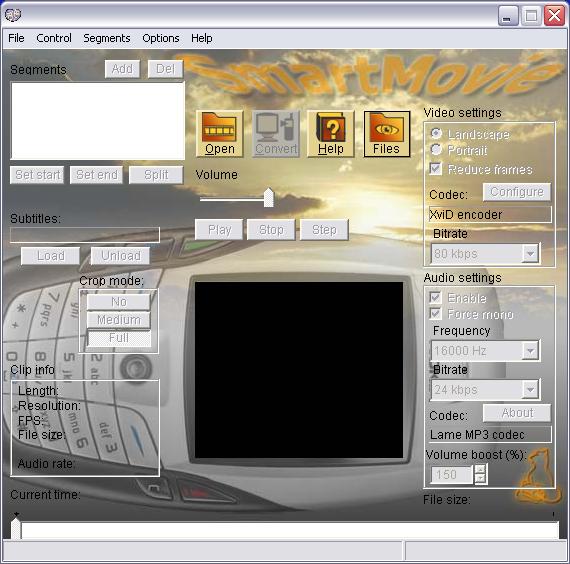Open the Segments menu
The height and width of the screenshot is (564, 570).
(107, 38)
